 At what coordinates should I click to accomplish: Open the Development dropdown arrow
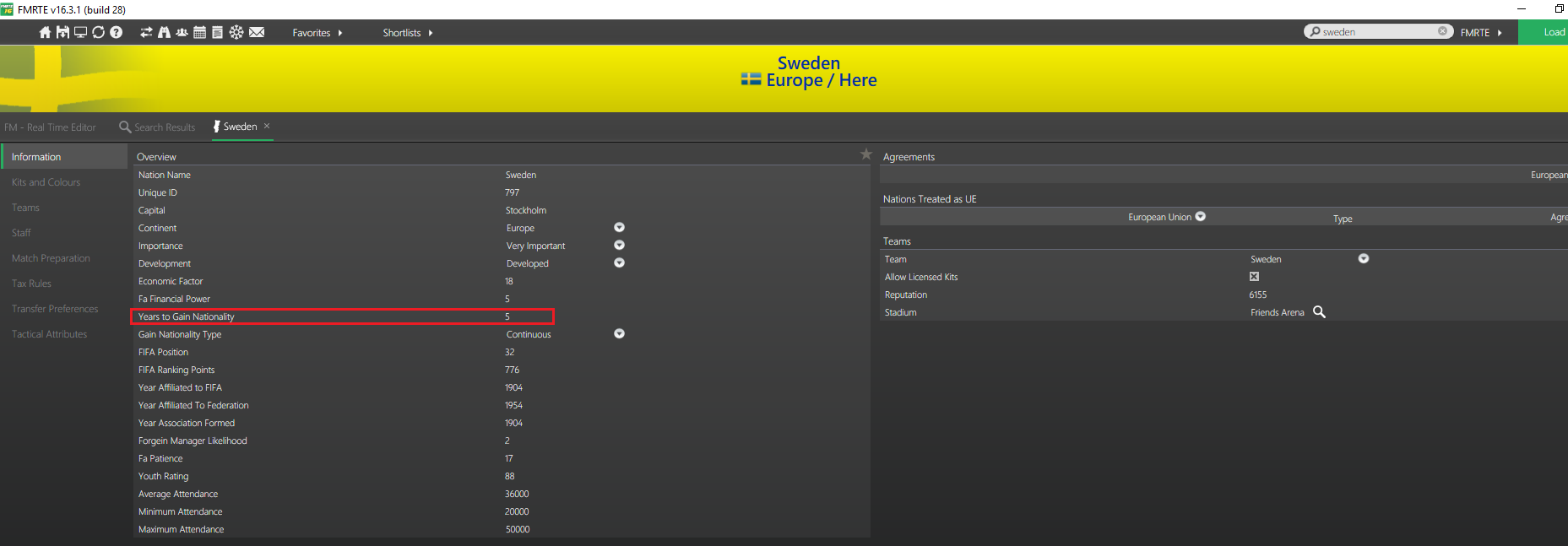619,263
